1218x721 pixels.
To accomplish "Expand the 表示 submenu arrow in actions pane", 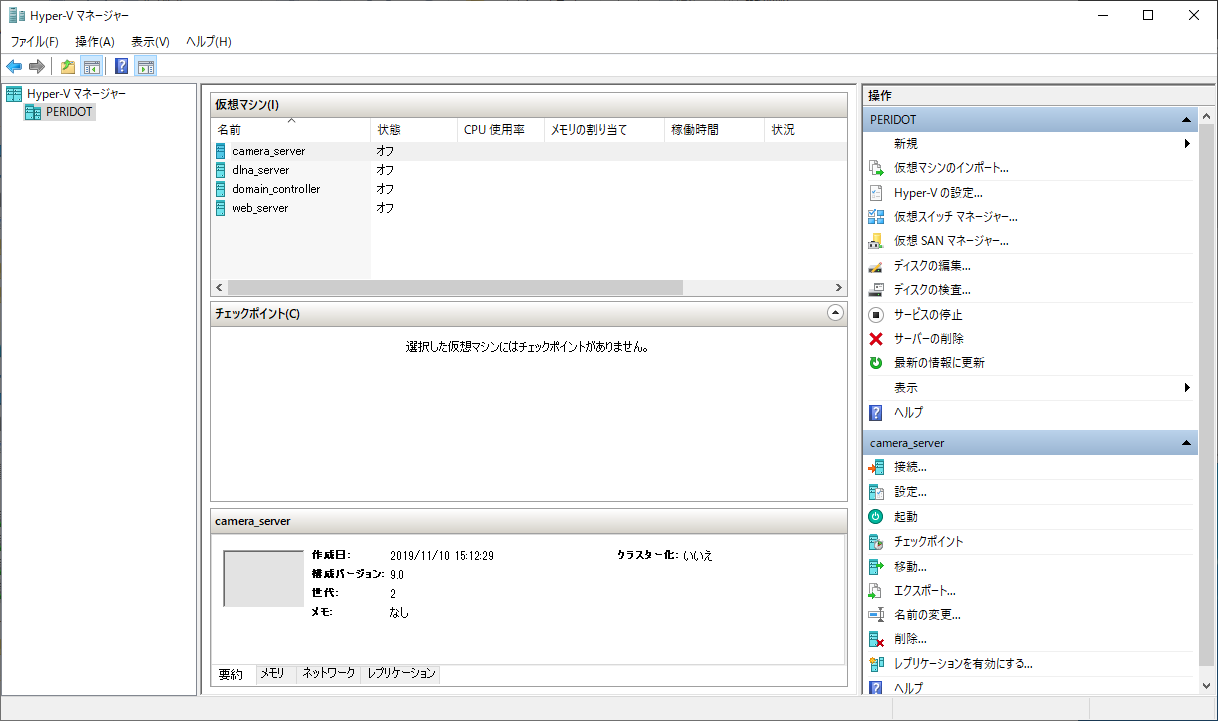I will (1187, 388).
